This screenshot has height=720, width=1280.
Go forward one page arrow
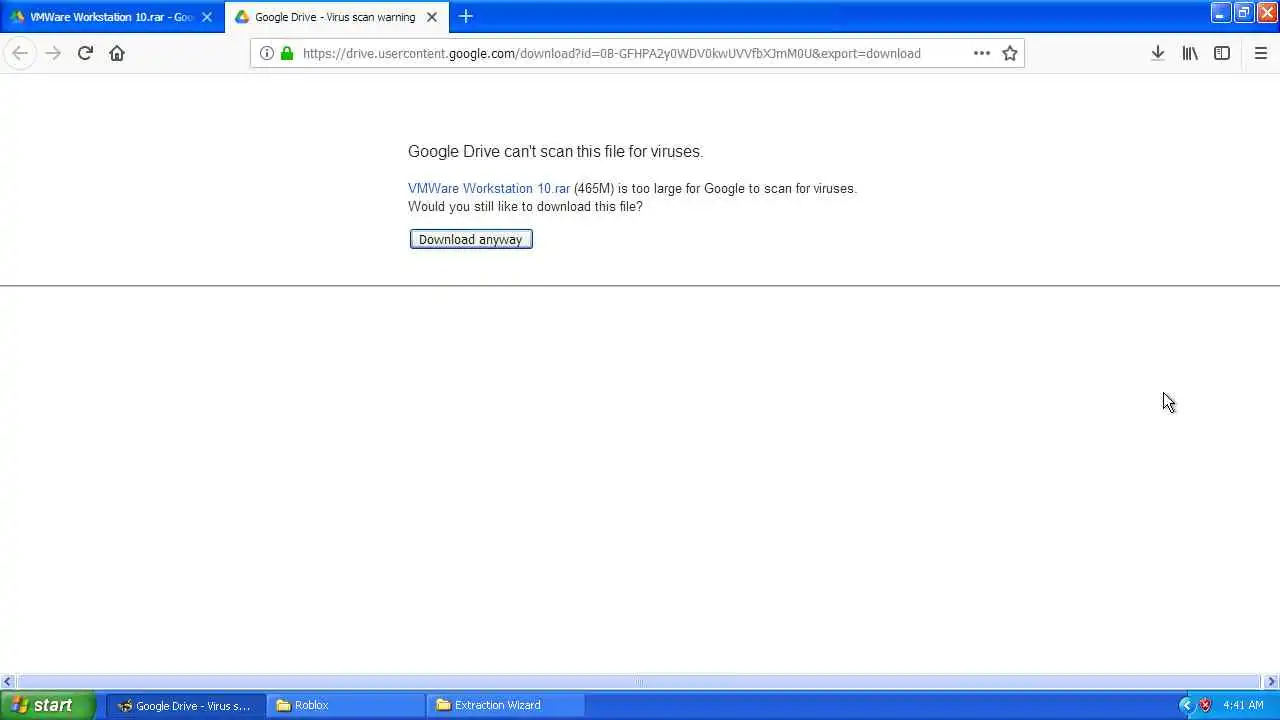53,53
